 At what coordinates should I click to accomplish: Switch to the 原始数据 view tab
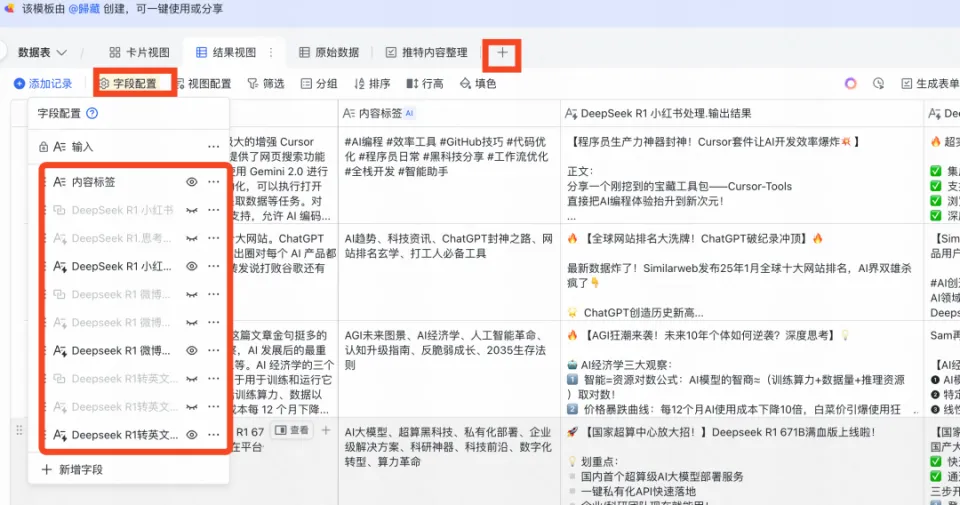coord(329,53)
